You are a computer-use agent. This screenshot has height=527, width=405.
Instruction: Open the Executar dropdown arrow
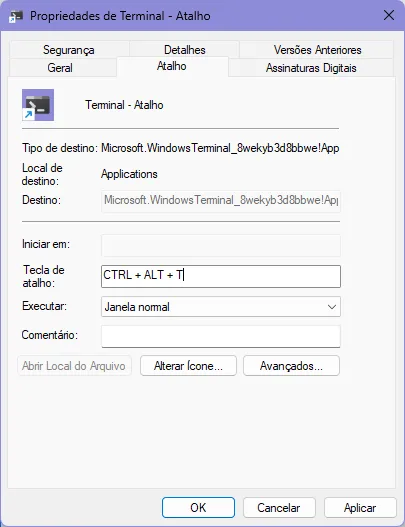click(x=332, y=307)
